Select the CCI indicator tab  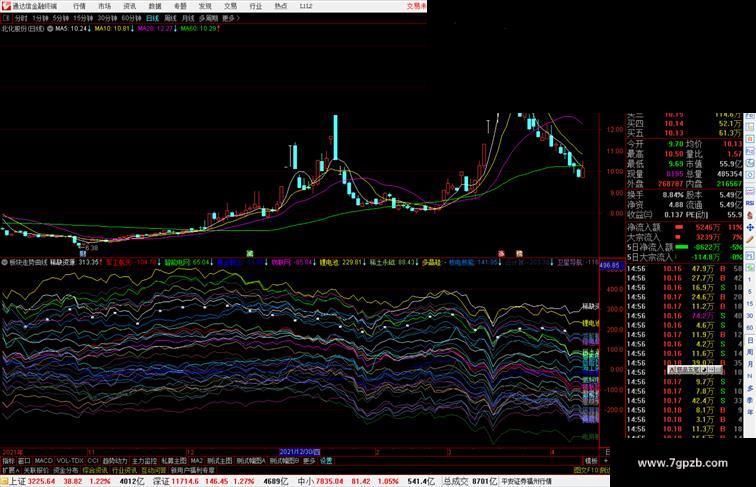click(93, 461)
